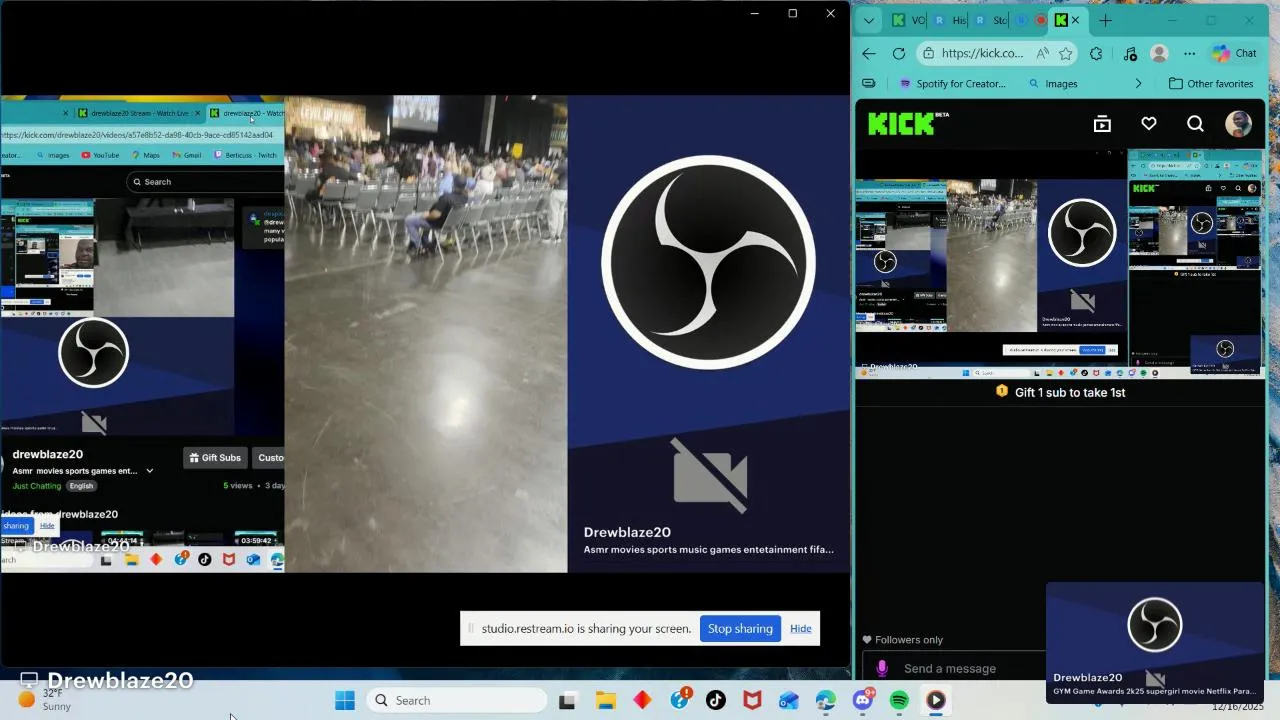Viewport: 1280px width, 720px height.
Task: Open media player app on taskbar
Action: (936, 700)
